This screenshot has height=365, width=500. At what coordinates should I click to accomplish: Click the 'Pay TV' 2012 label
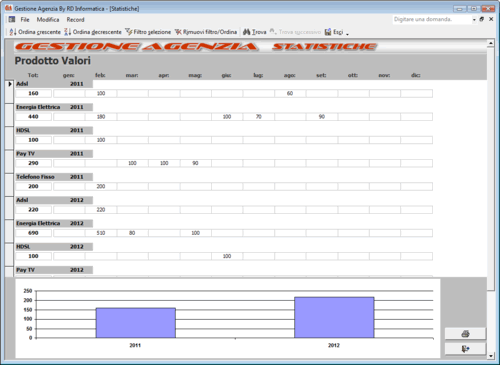pyautogui.click(x=26, y=270)
